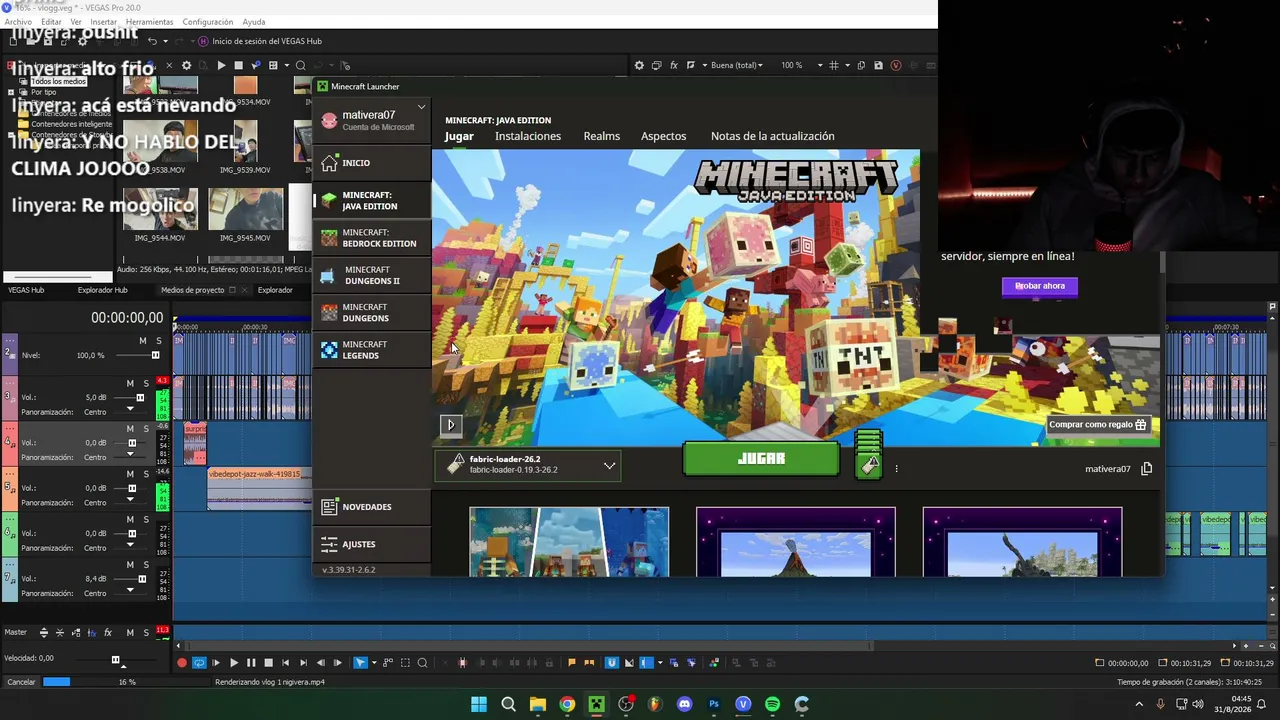Switch to the Instalaciones tab
The width and height of the screenshot is (1280, 720).
[x=528, y=136]
